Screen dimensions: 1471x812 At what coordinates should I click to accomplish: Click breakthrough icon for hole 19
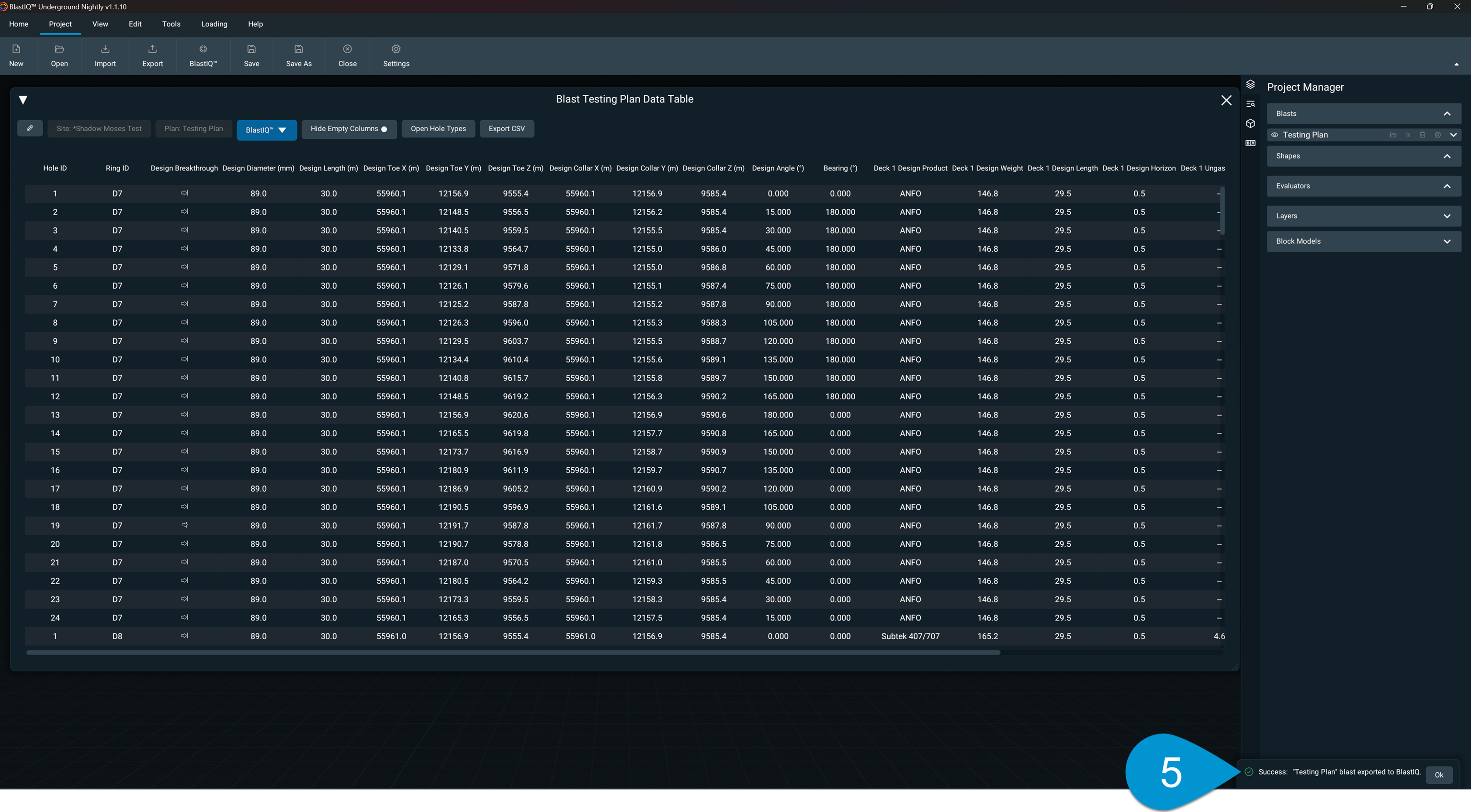click(x=184, y=525)
